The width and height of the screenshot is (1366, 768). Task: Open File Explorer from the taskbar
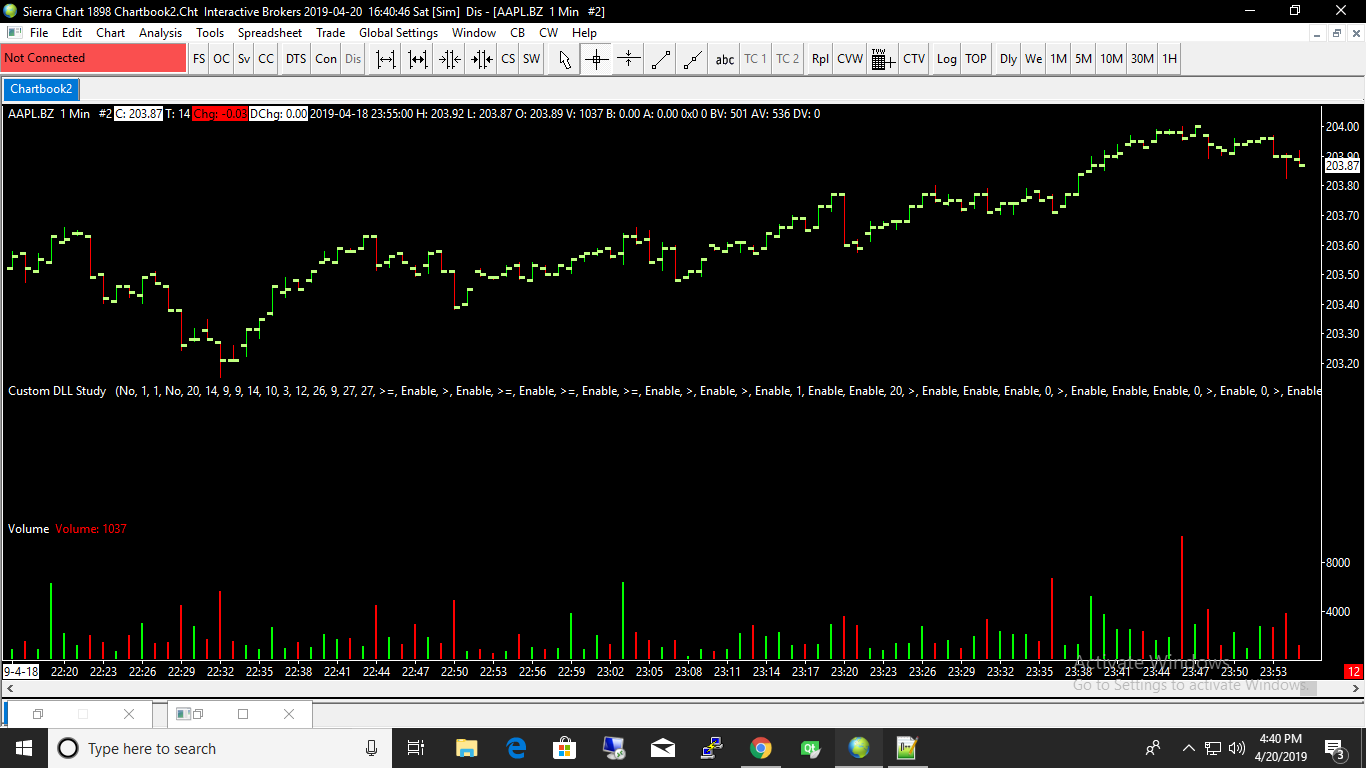pos(467,748)
